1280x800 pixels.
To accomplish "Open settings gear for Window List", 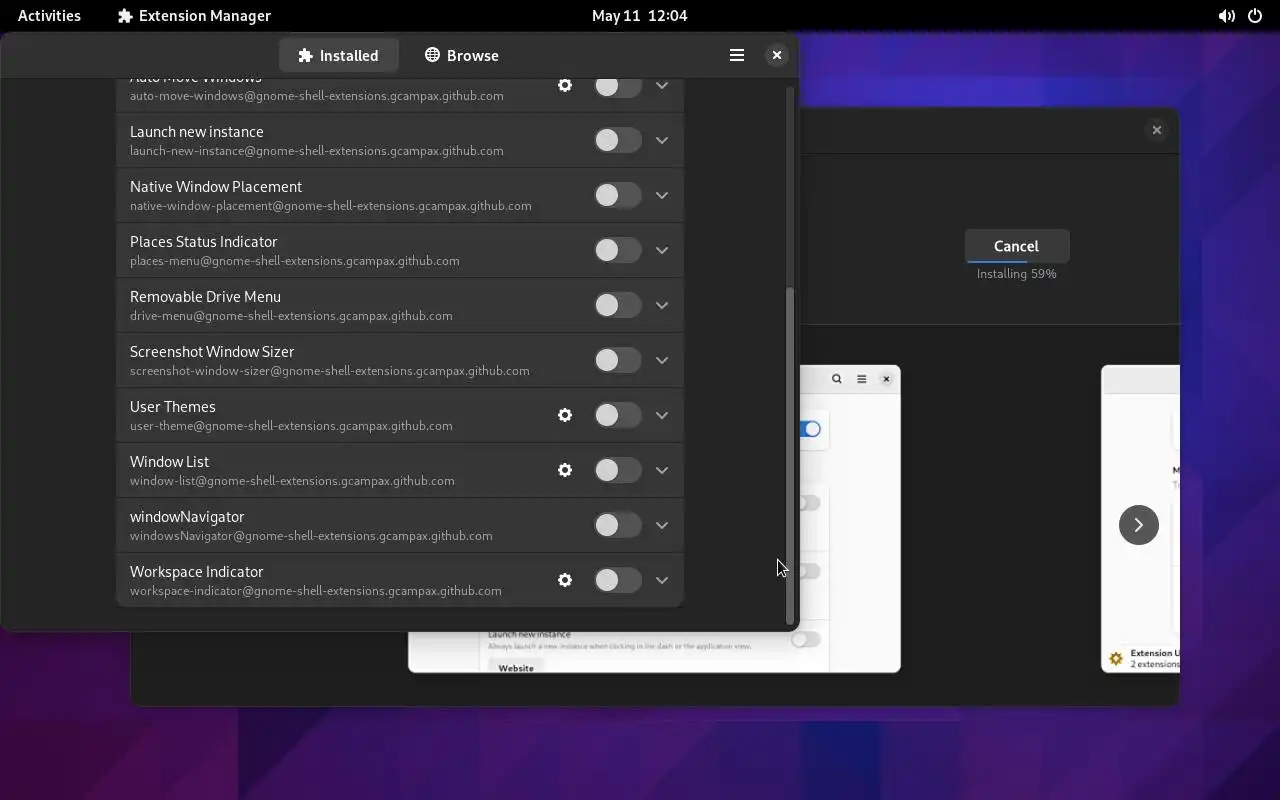I will coord(565,470).
